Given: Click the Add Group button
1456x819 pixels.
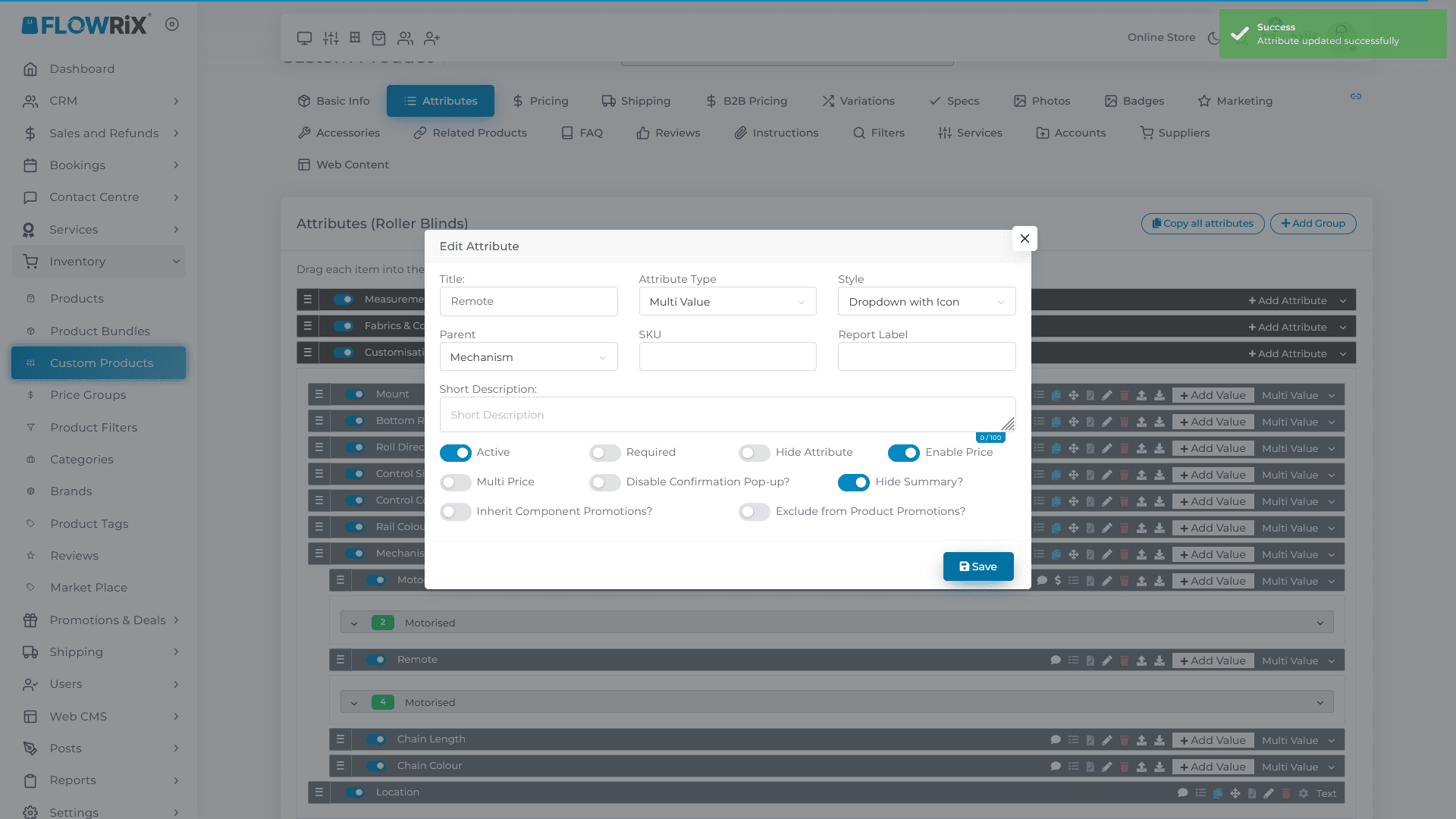Looking at the screenshot, I should point(1313,224).
